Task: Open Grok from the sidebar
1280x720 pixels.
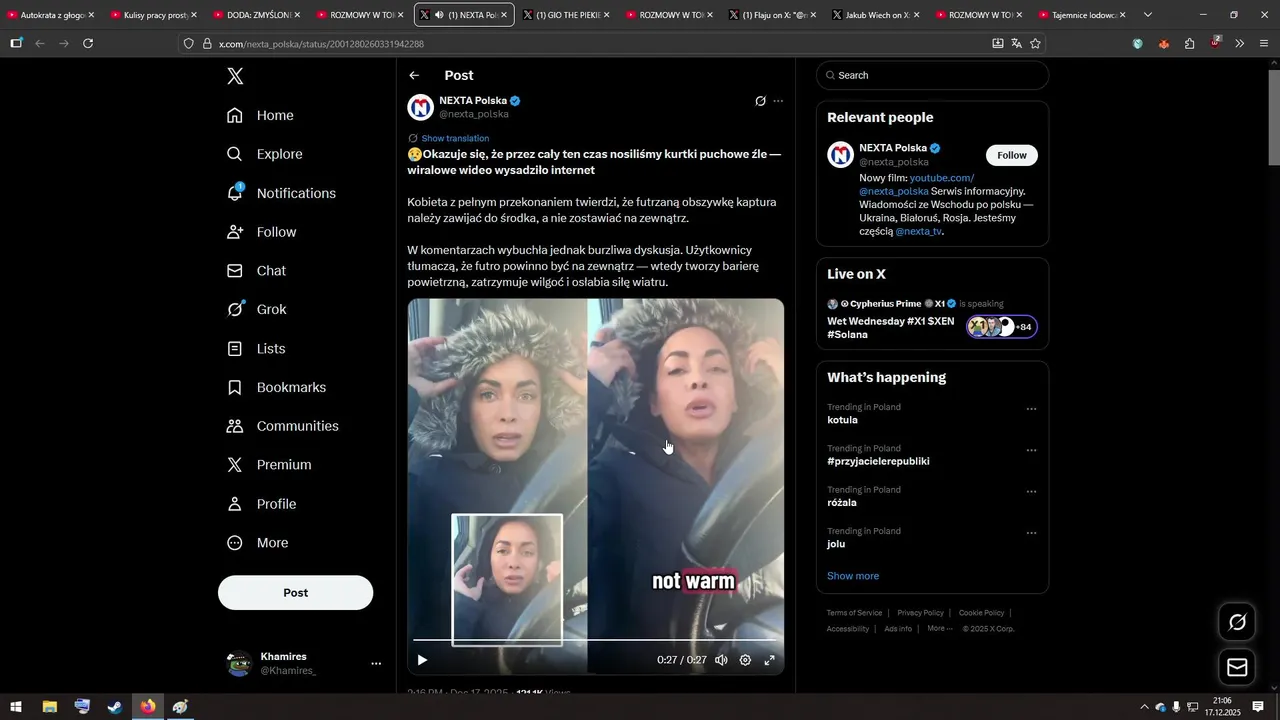Action: click(x=256, y=309)
